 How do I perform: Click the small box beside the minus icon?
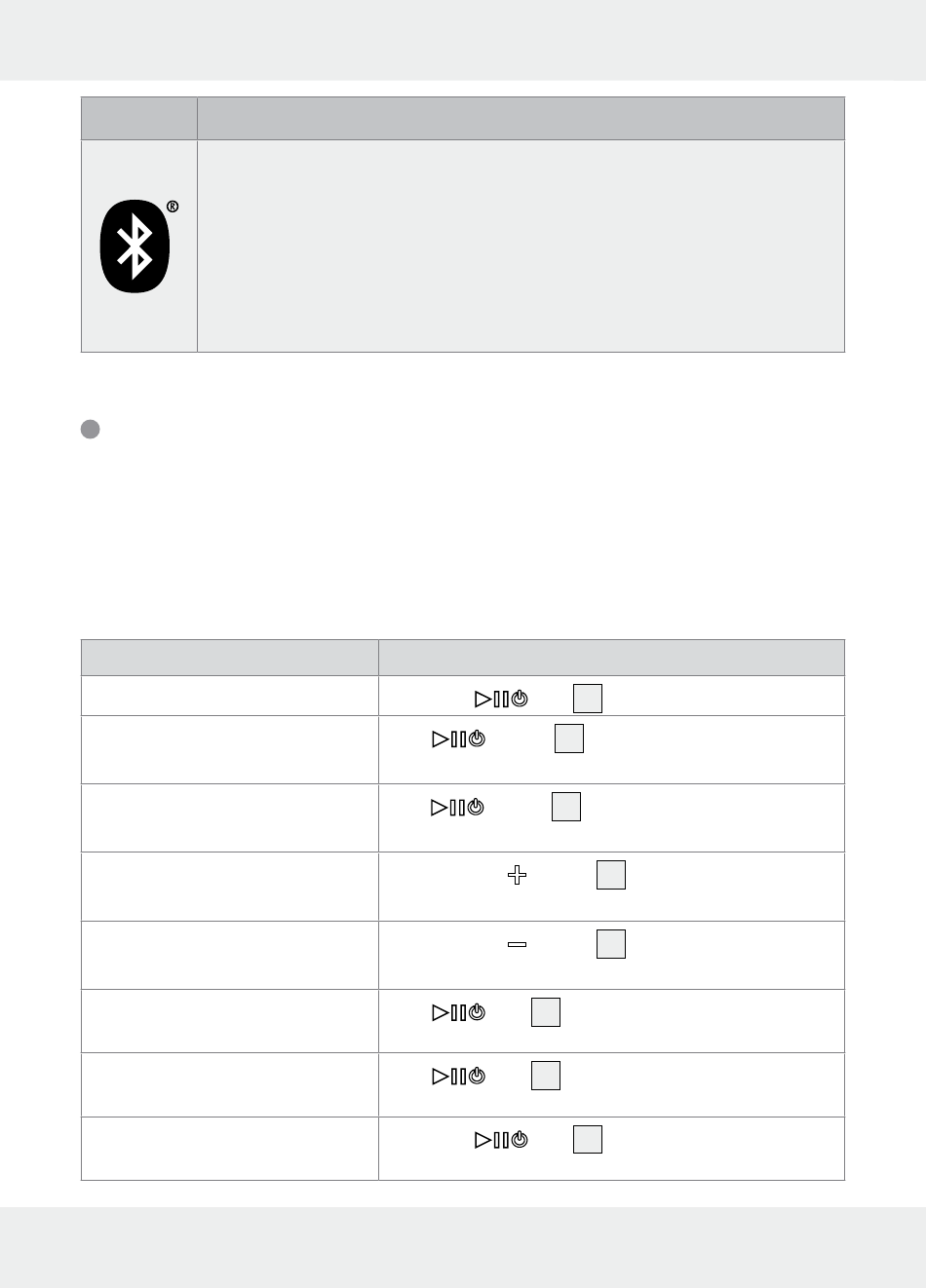[x=611, y=944]
